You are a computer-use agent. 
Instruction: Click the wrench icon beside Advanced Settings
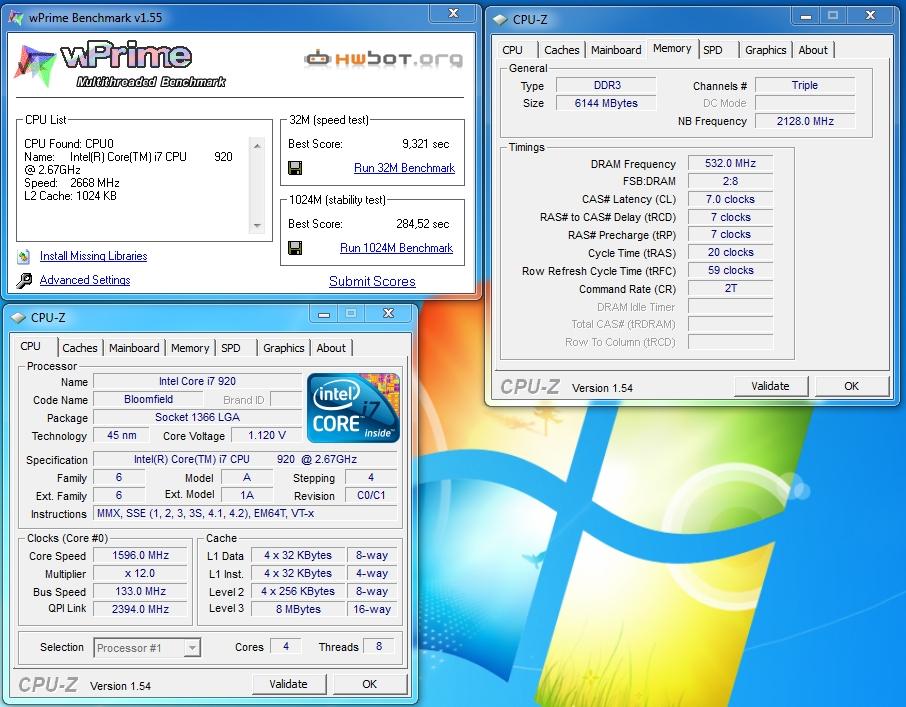tap(24, 281)
